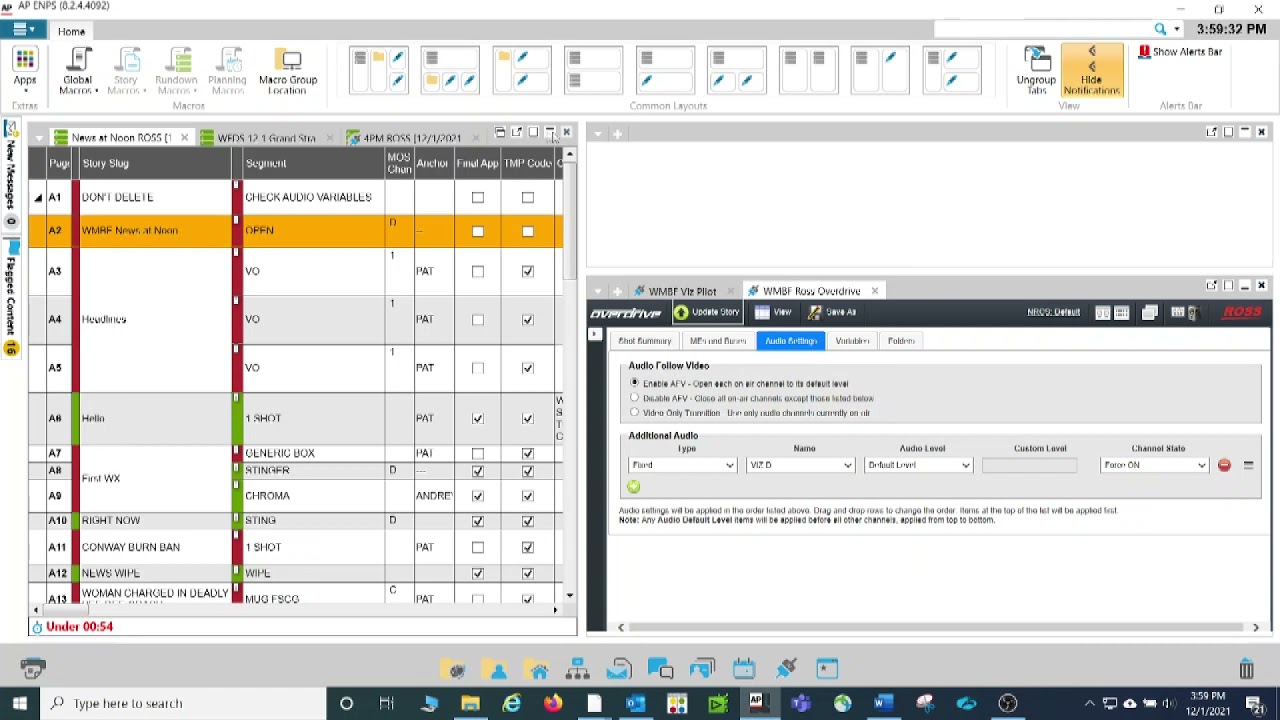Open the Shot Summary tab

(x=644, y=341)
